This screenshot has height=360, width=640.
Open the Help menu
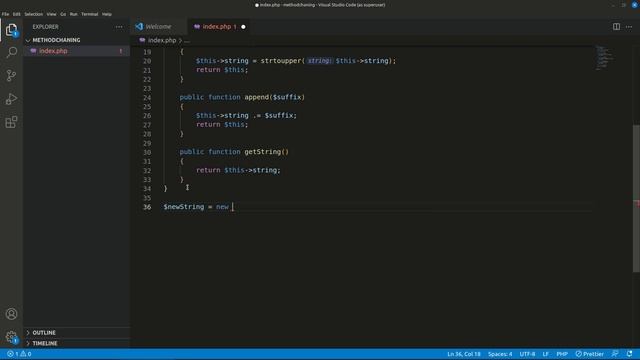(107, 14)
